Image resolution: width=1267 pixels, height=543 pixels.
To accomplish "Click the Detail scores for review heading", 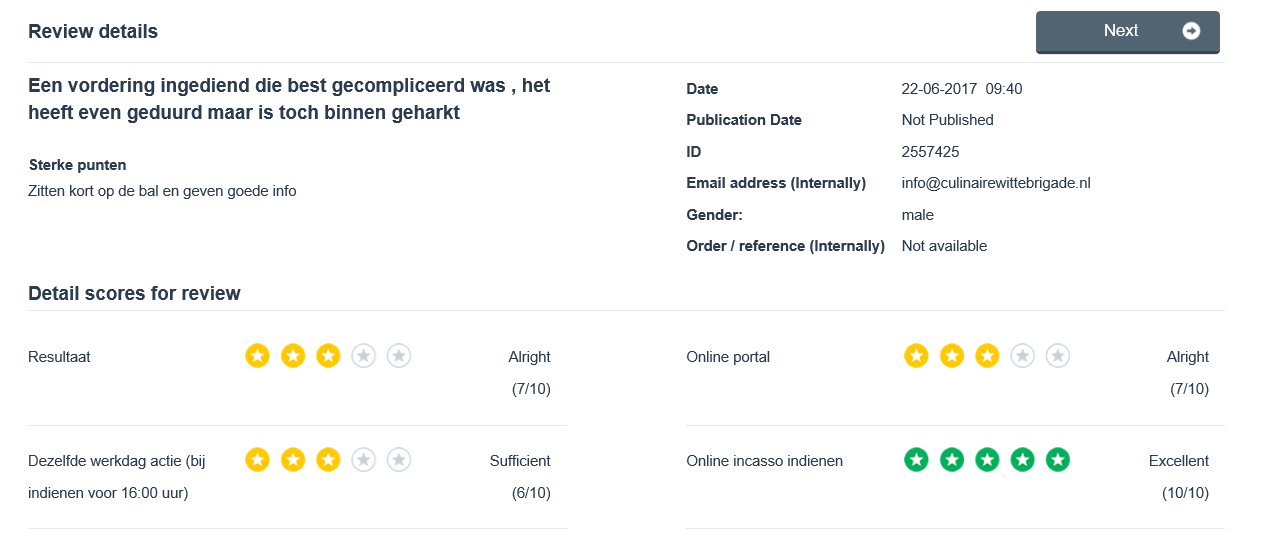I will tap(134, 293).
